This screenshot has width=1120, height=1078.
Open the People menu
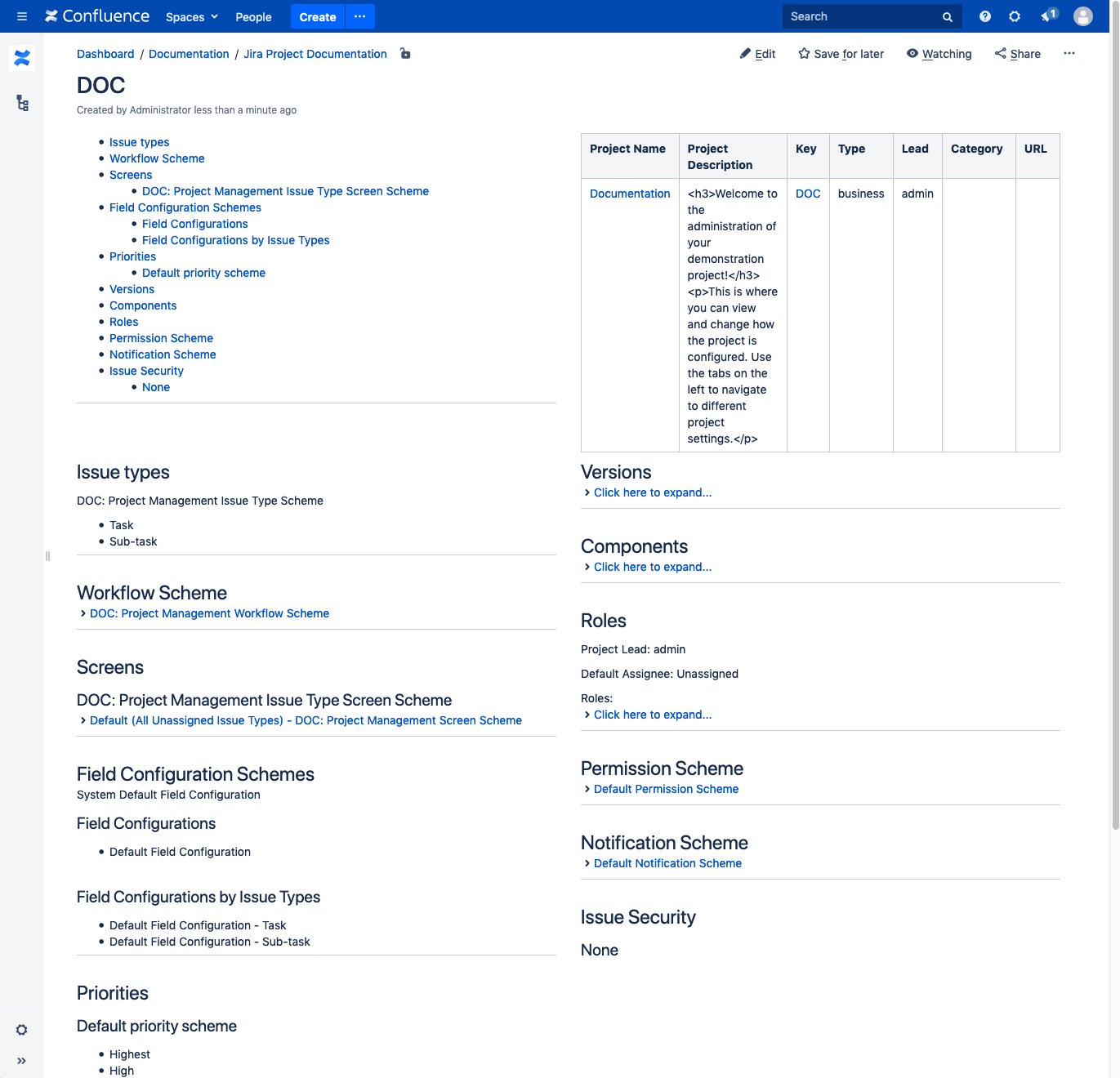coord(253,16)
